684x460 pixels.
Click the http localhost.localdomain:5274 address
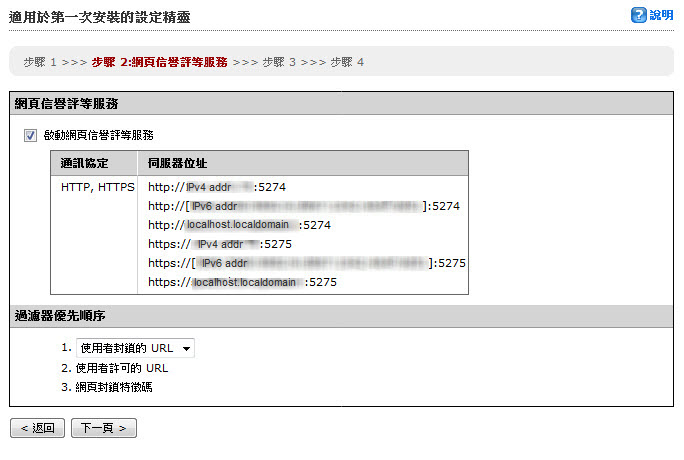(239, 225)
